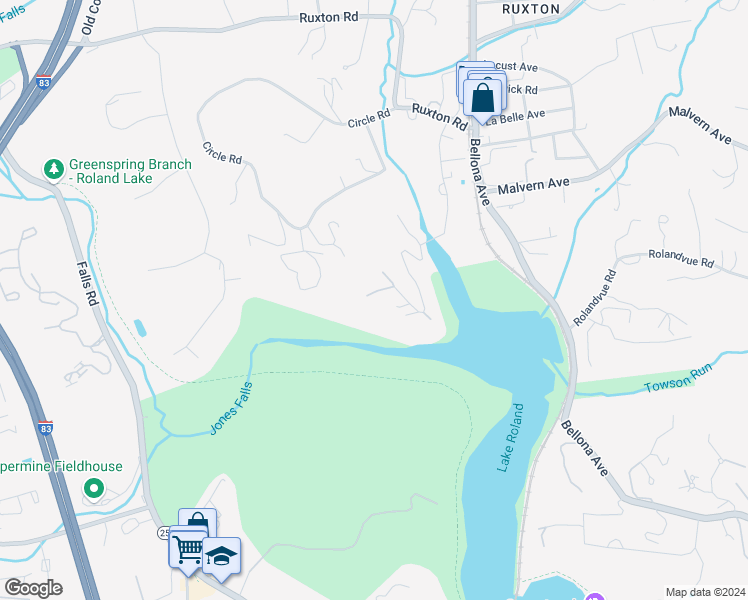This screenshot has height=600, width=748.
Task: Click the Greenspring Branch tree park pin
Action: pos(54,170)
